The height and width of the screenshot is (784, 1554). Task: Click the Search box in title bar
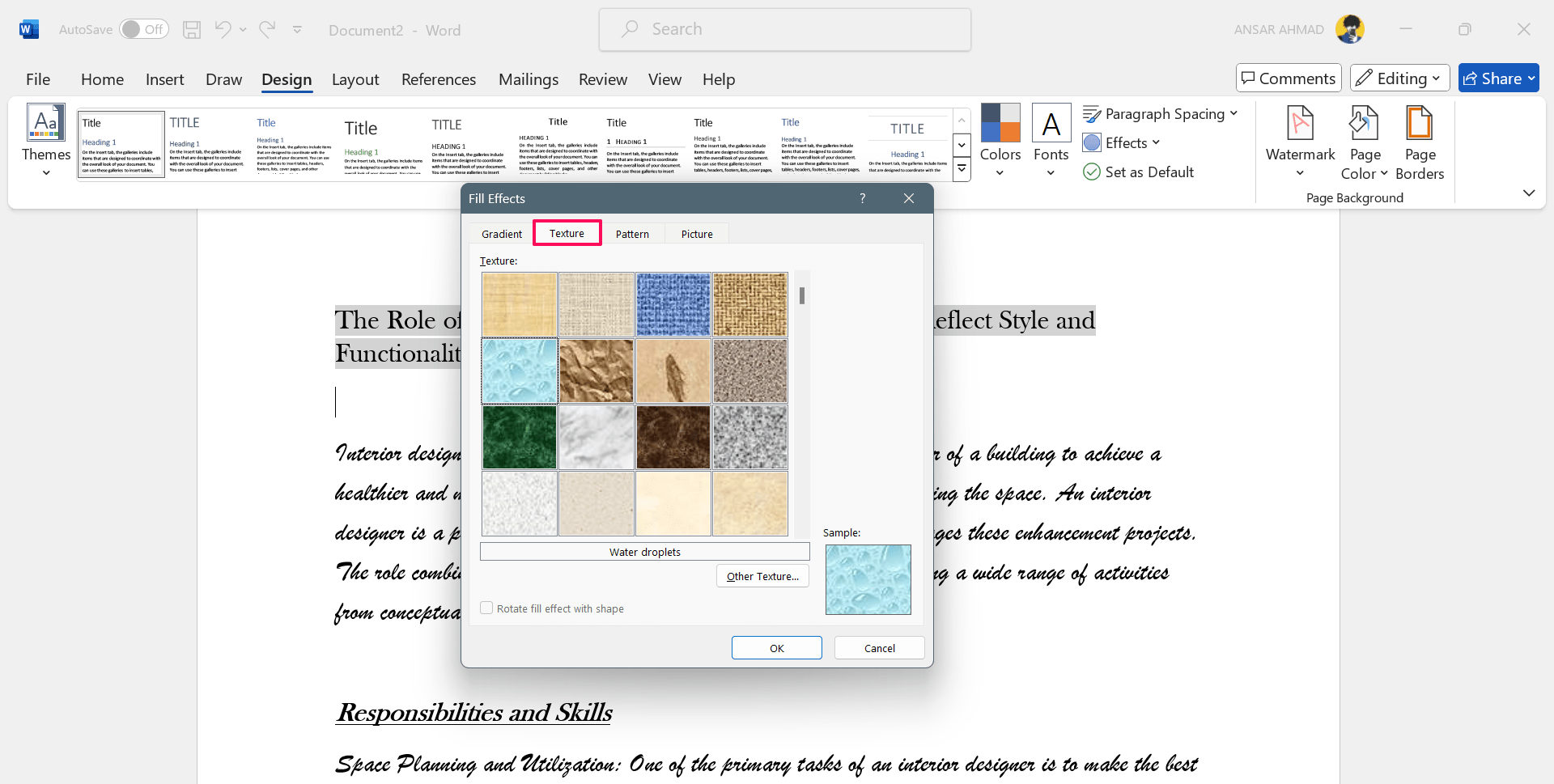click(785, 30)
